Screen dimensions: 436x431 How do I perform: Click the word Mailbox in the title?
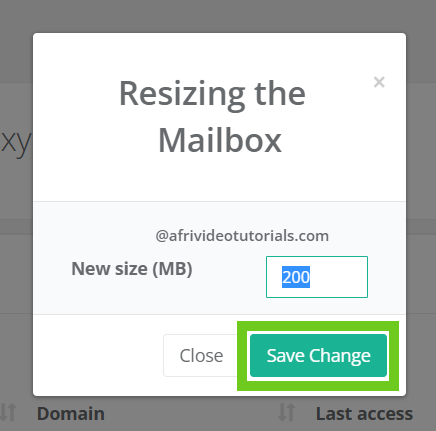(220, 141)
